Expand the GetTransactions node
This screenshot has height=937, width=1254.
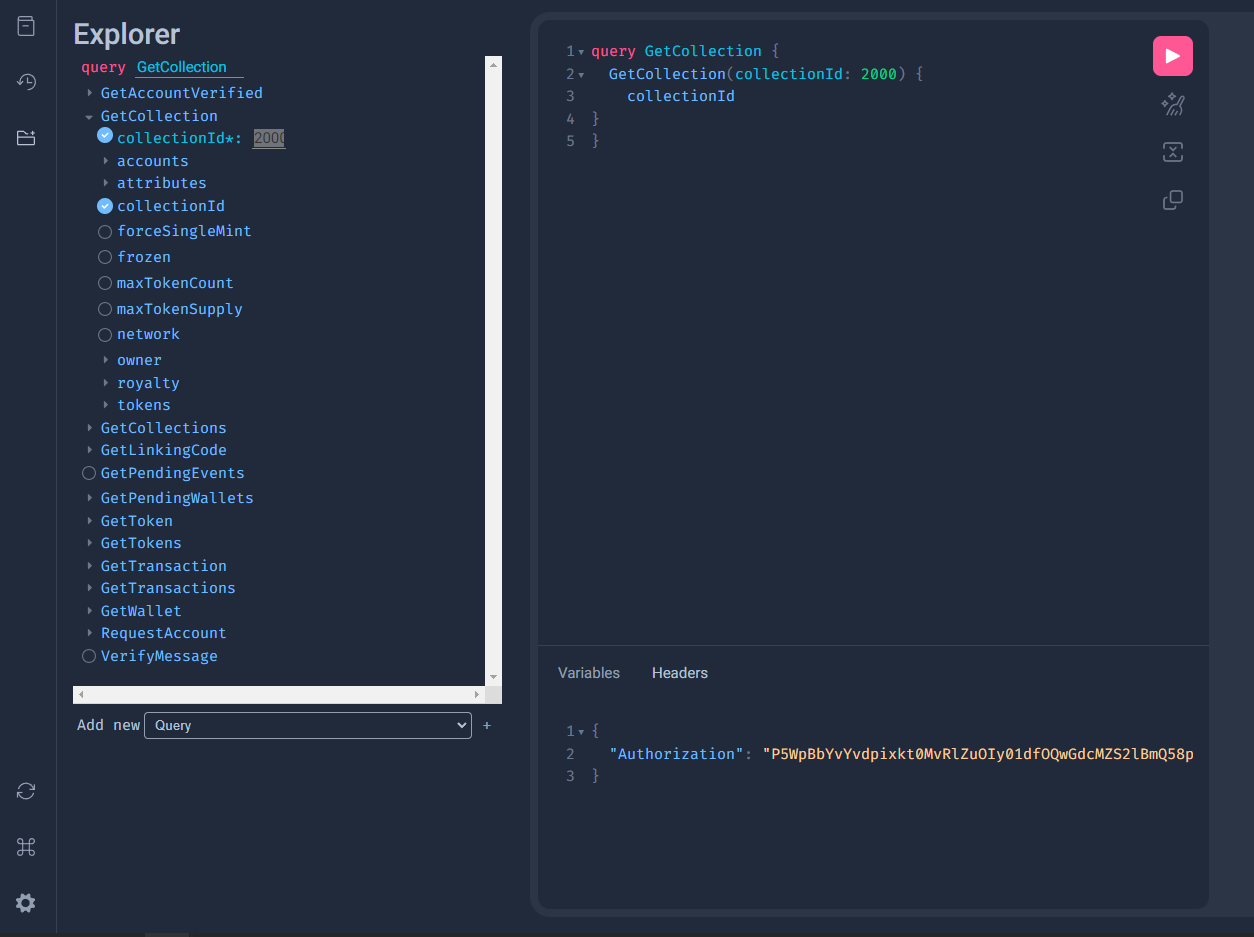click(90, 588)
